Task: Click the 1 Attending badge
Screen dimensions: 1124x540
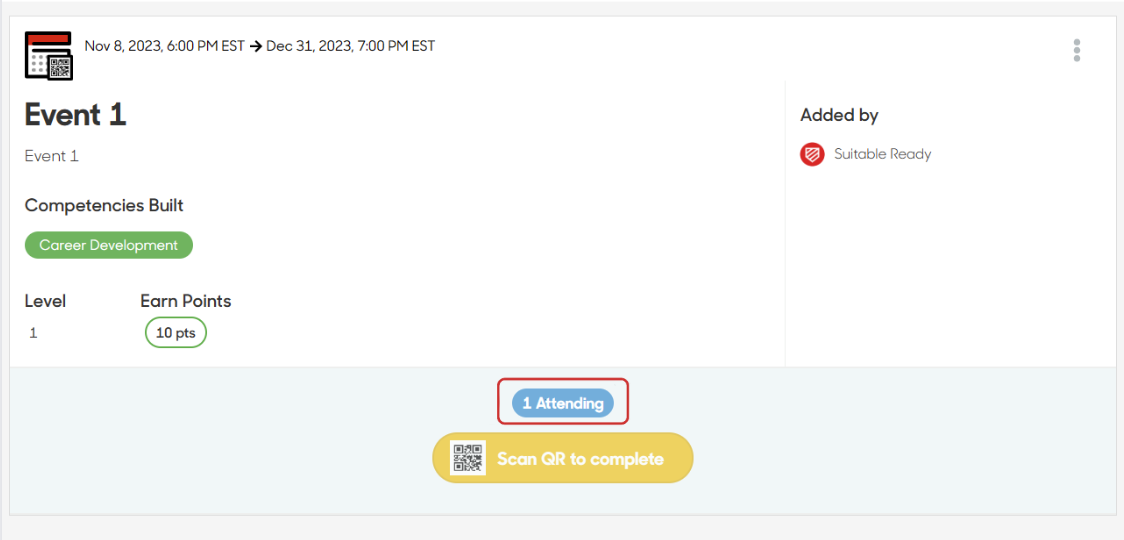Action: [563, 403]
